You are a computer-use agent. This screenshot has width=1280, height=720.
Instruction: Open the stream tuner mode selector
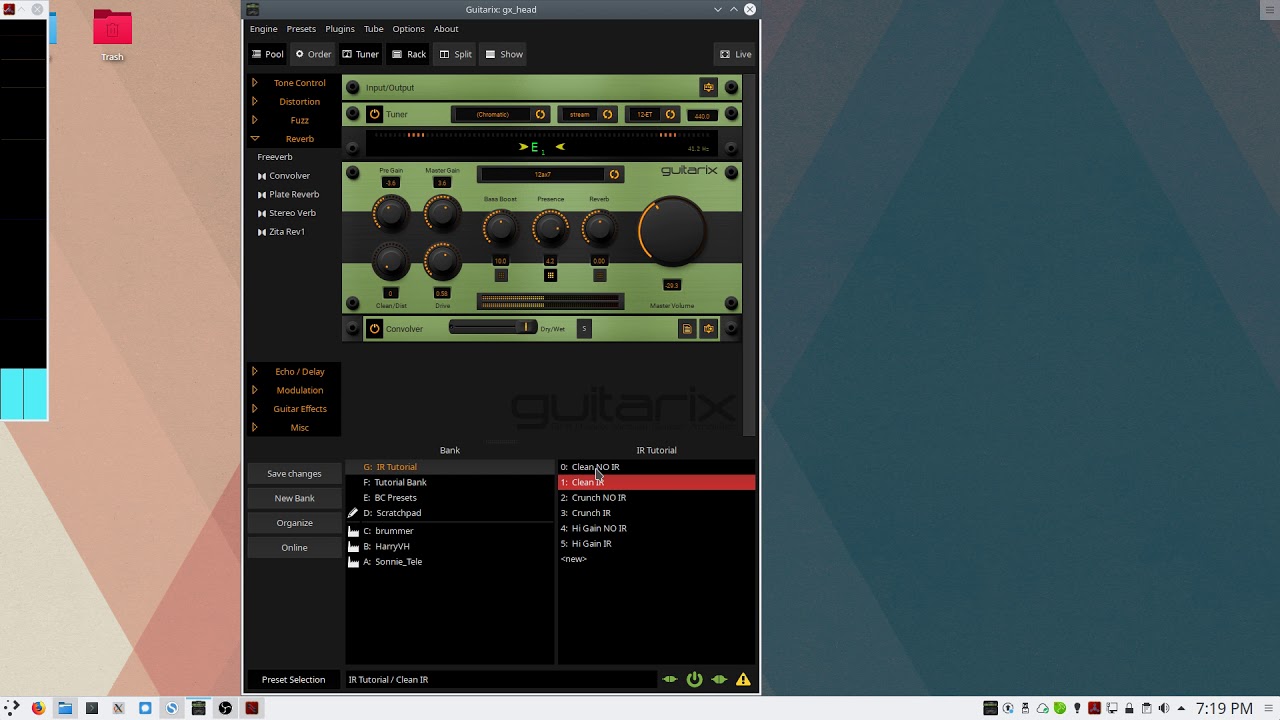click(587, 114)
